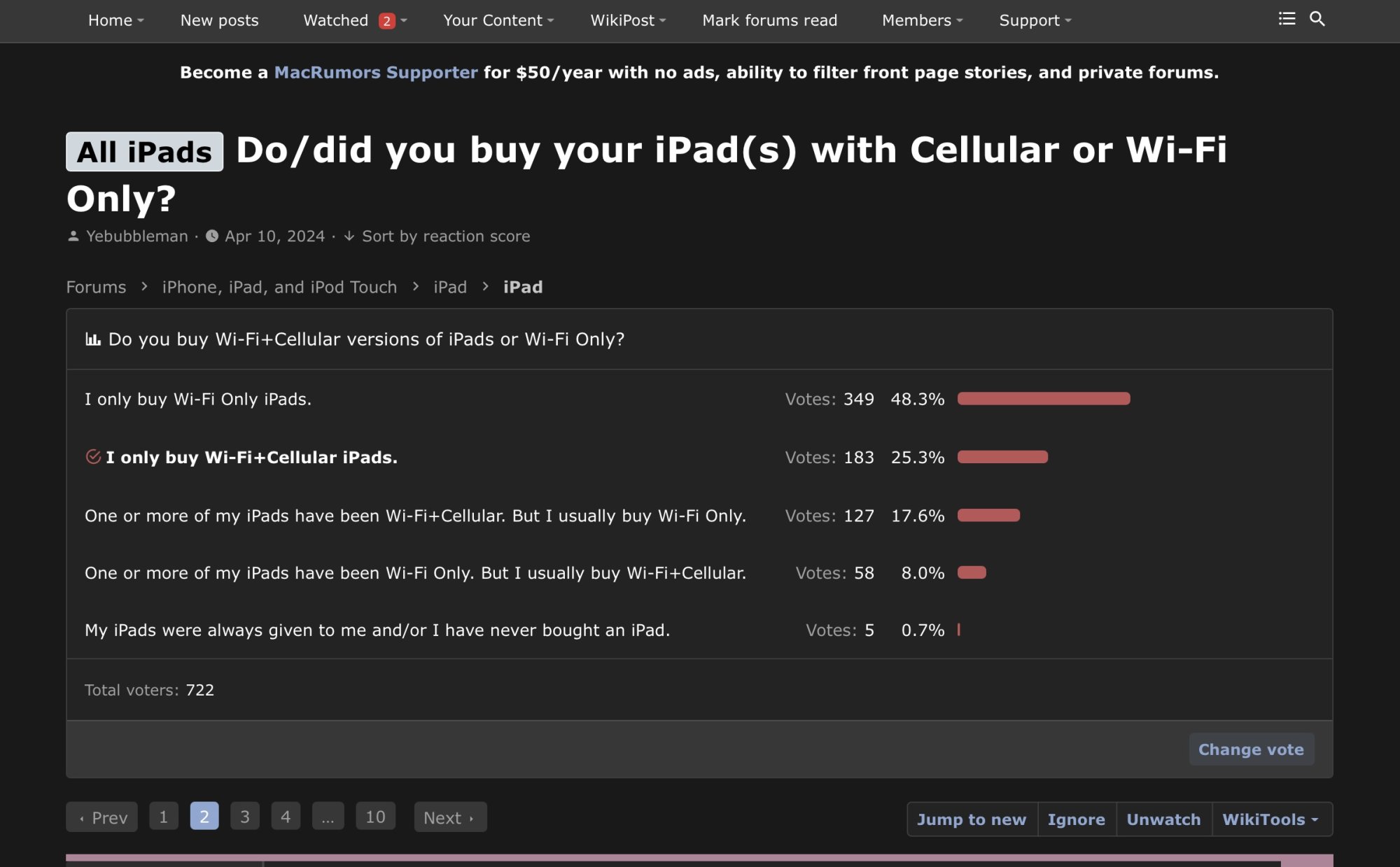The height and width of the screenshot is (867, 1400).
Task: Click the Change vote button
Action: click(x=1251, y=749)
